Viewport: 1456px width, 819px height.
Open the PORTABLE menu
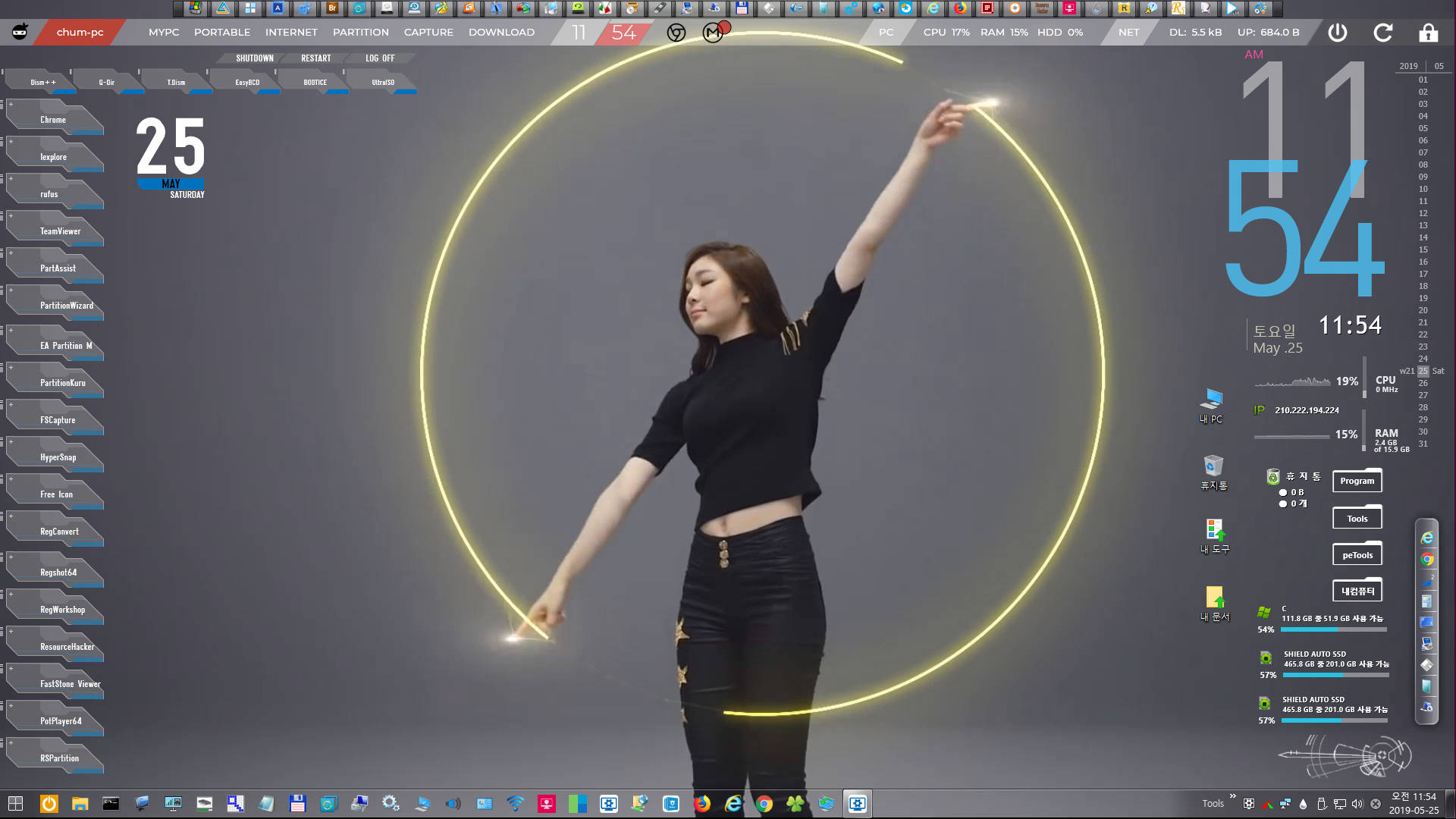tap(222, 33)
